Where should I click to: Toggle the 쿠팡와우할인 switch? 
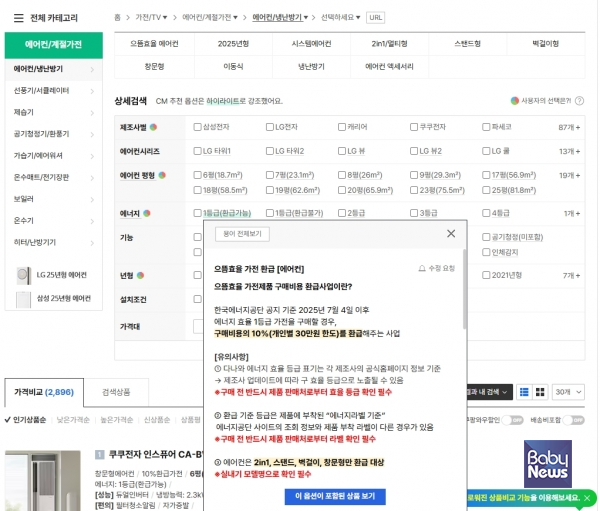pyautogui.click(x=513, y=420)
